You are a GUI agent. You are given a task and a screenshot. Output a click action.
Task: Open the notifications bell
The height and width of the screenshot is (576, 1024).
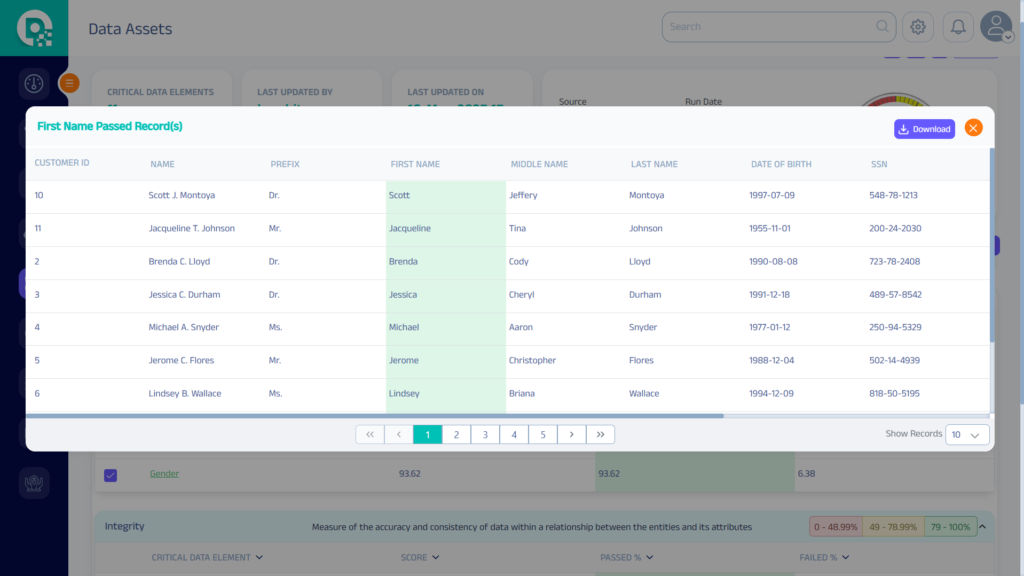click(x=958, y=27)
